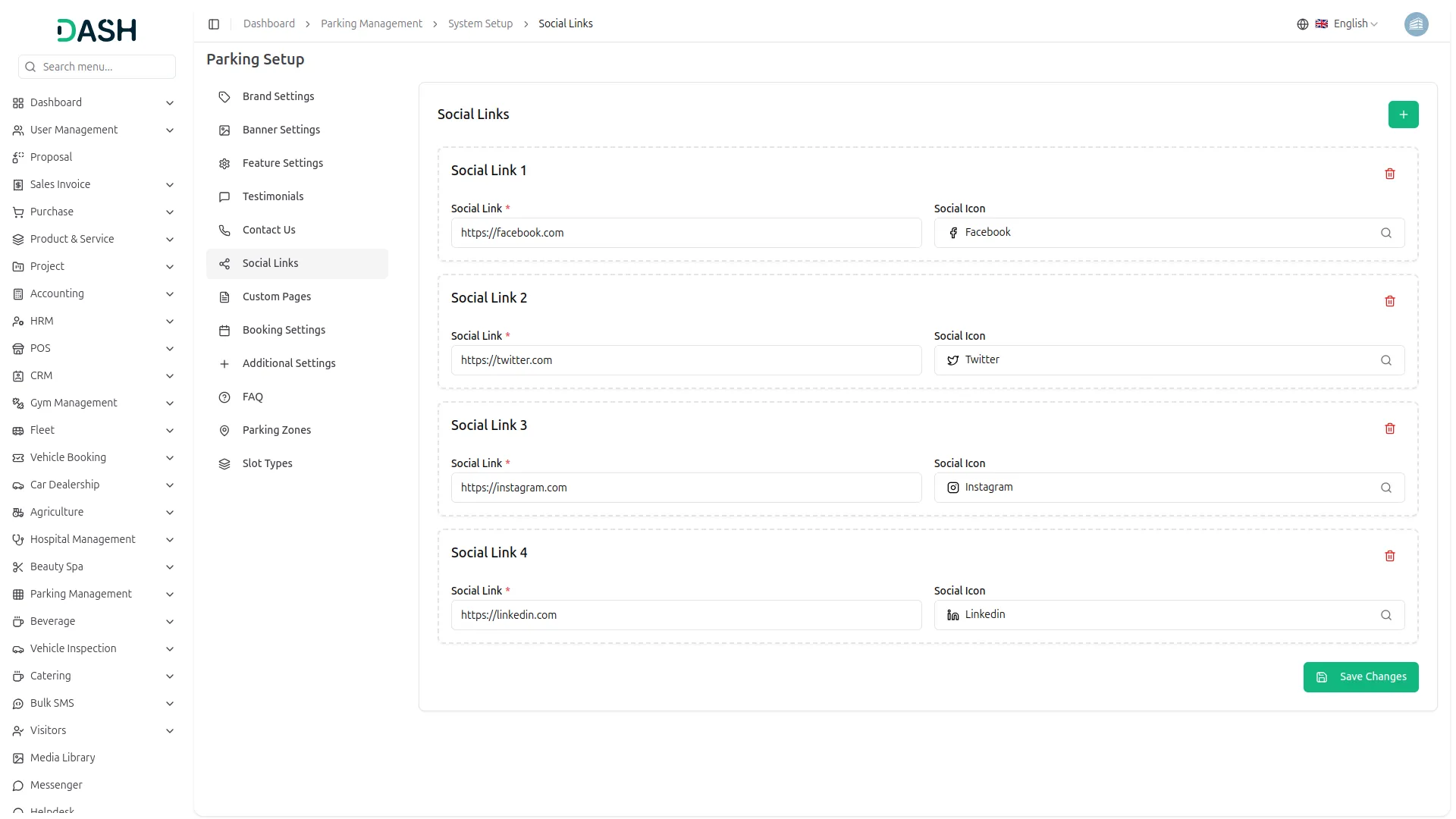This screenshot has height=819, width=1456.
Task: Expand the Parking Management sidebar section
Action: (81, 594)
